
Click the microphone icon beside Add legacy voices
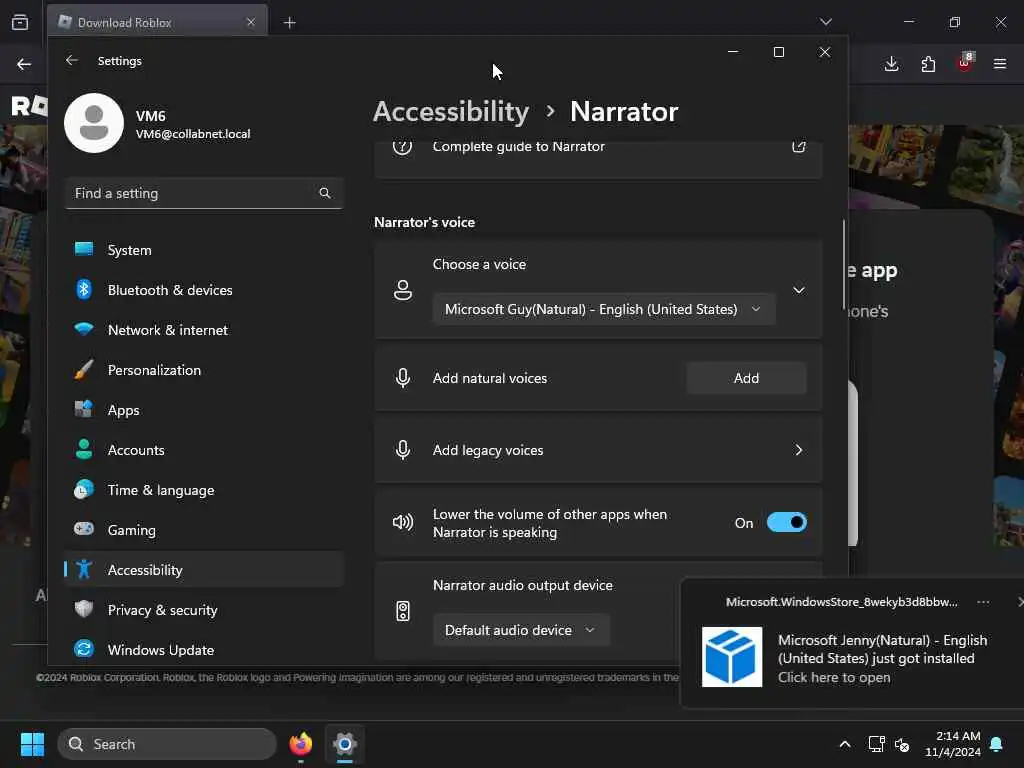[403, 450]
